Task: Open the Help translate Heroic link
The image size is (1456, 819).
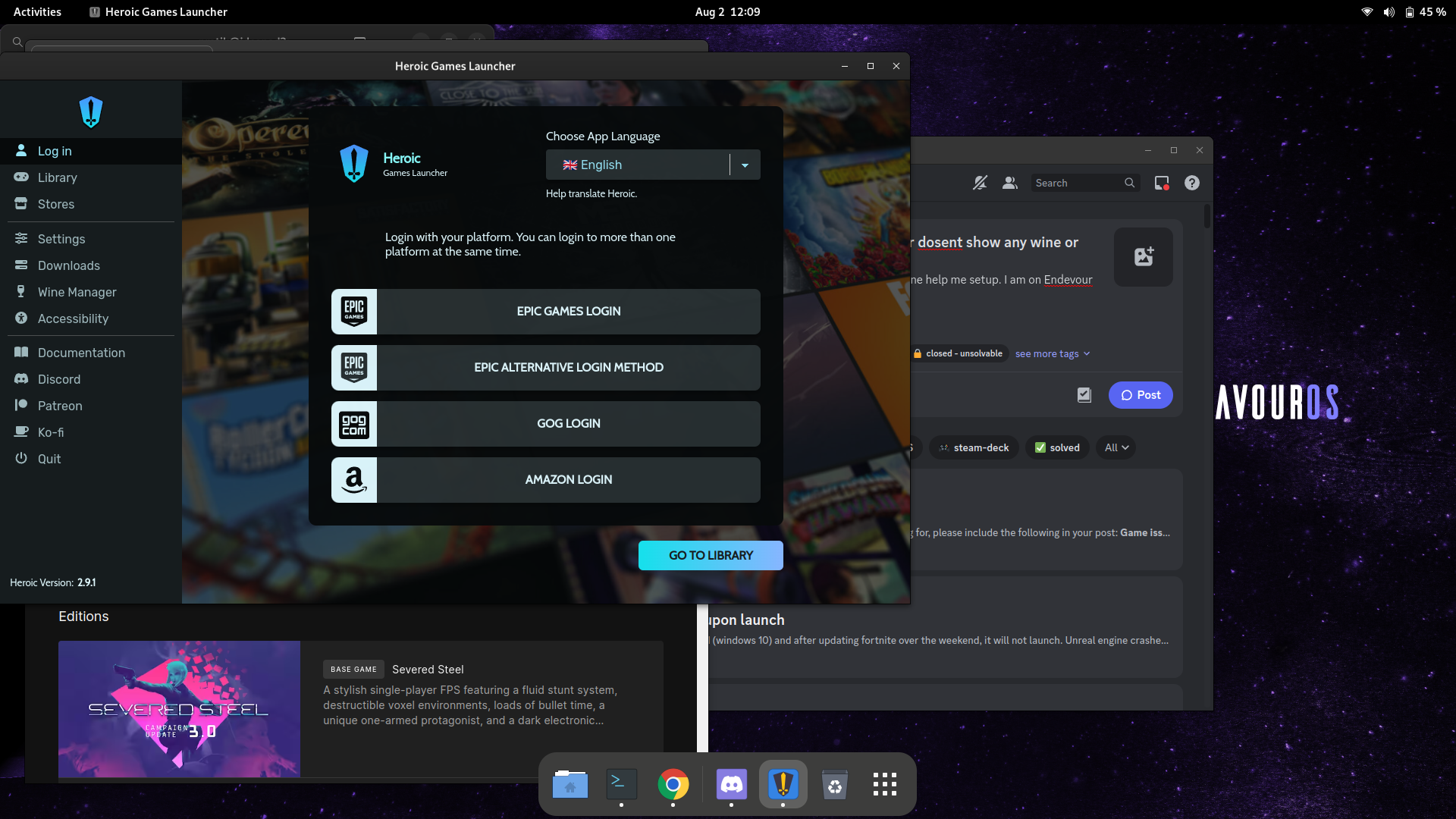Action: coord(590,193)
